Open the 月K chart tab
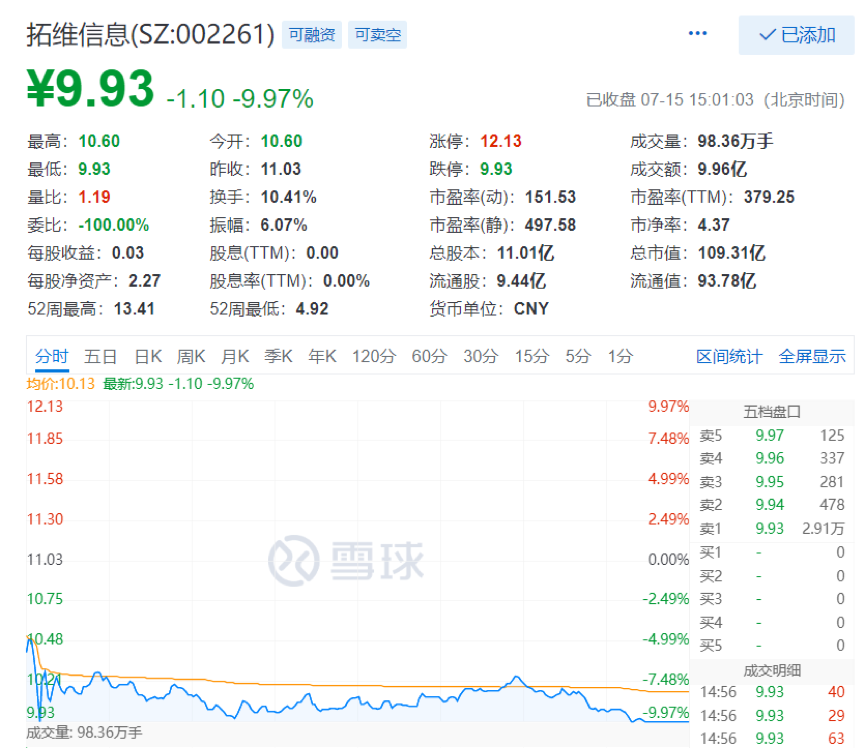The image size is (865, 748). [x=235, y=356]
